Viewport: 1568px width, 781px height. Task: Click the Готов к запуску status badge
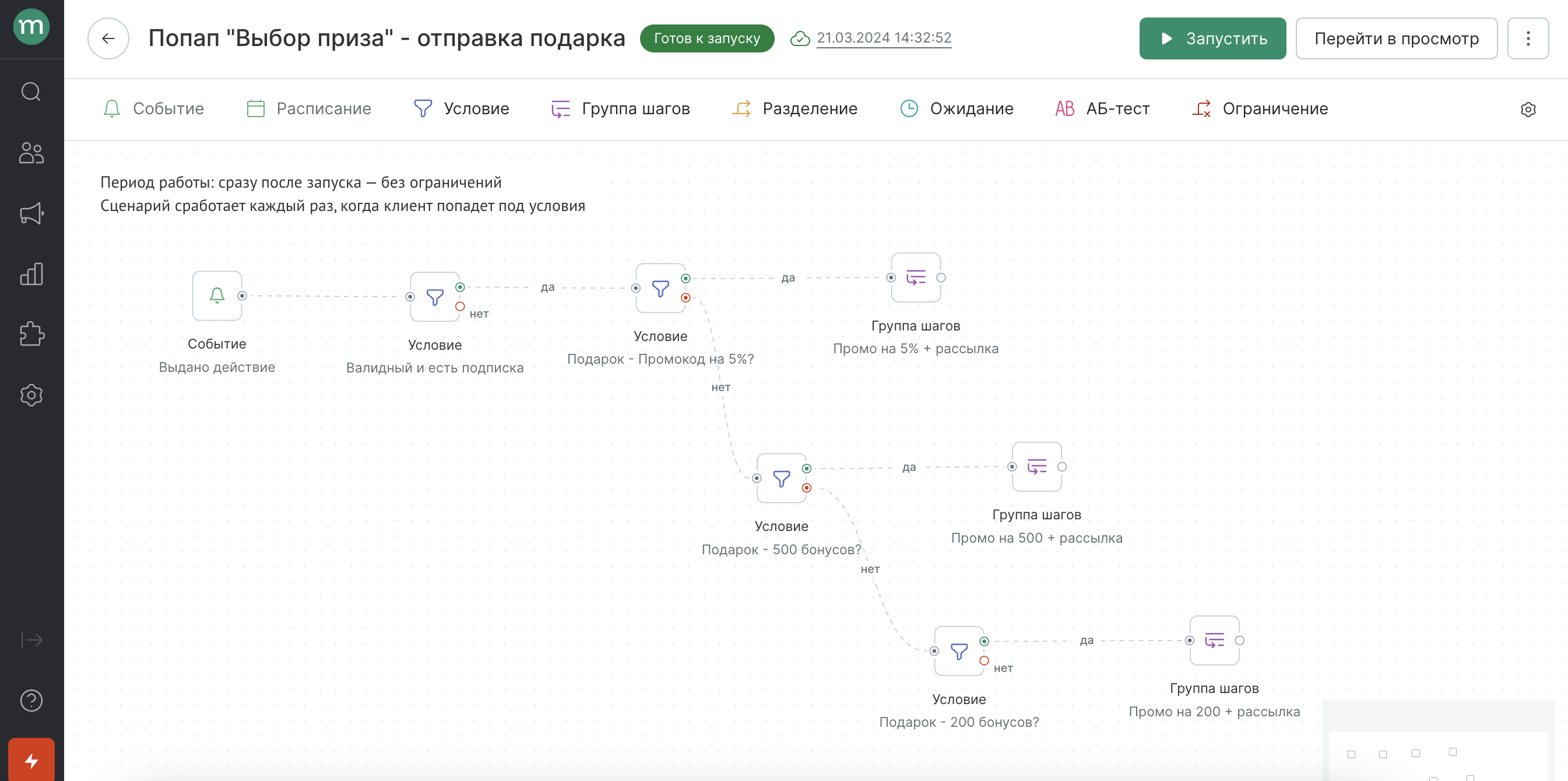pyautogui.click(x=706, y=38)
